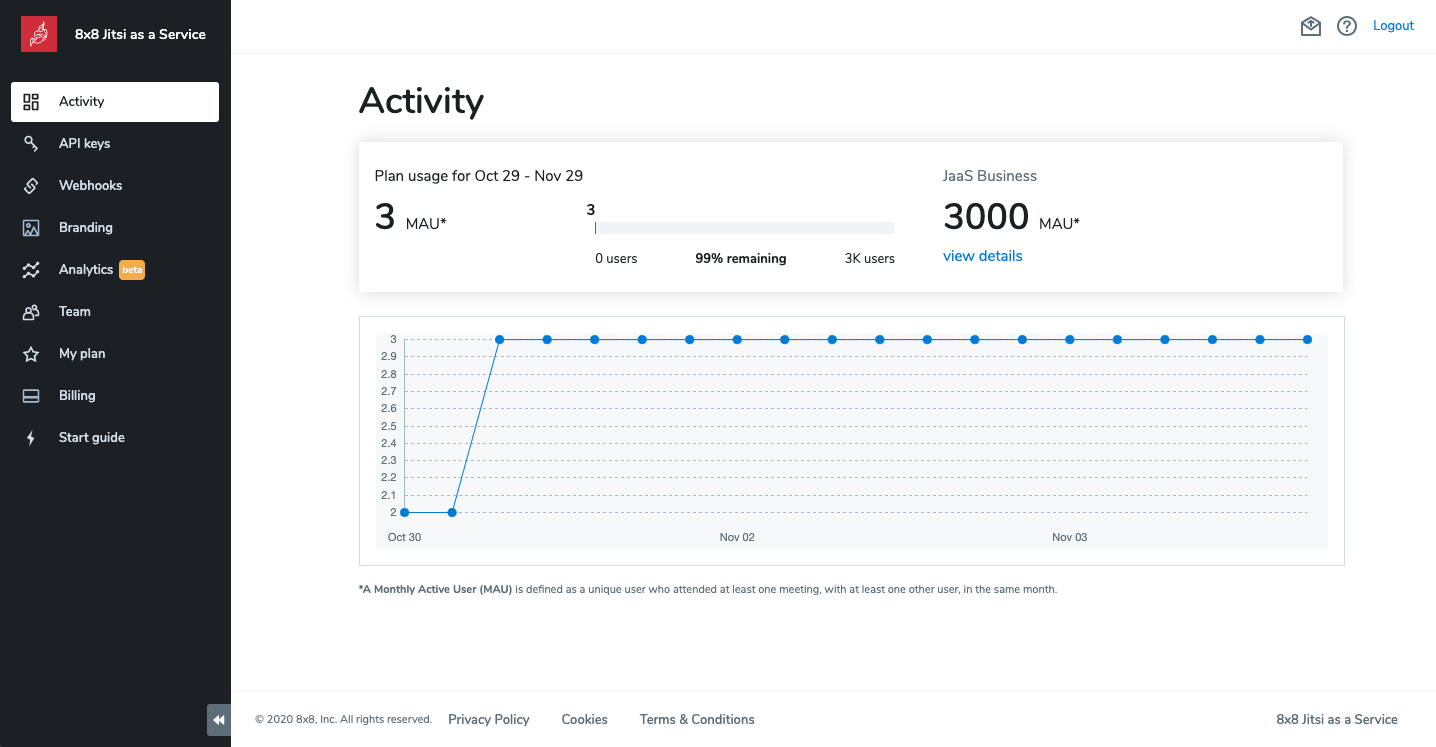The width and height of the screenshot is (1436, 747).
Task: Open the Cookies footer link
Action: point(585,719)
